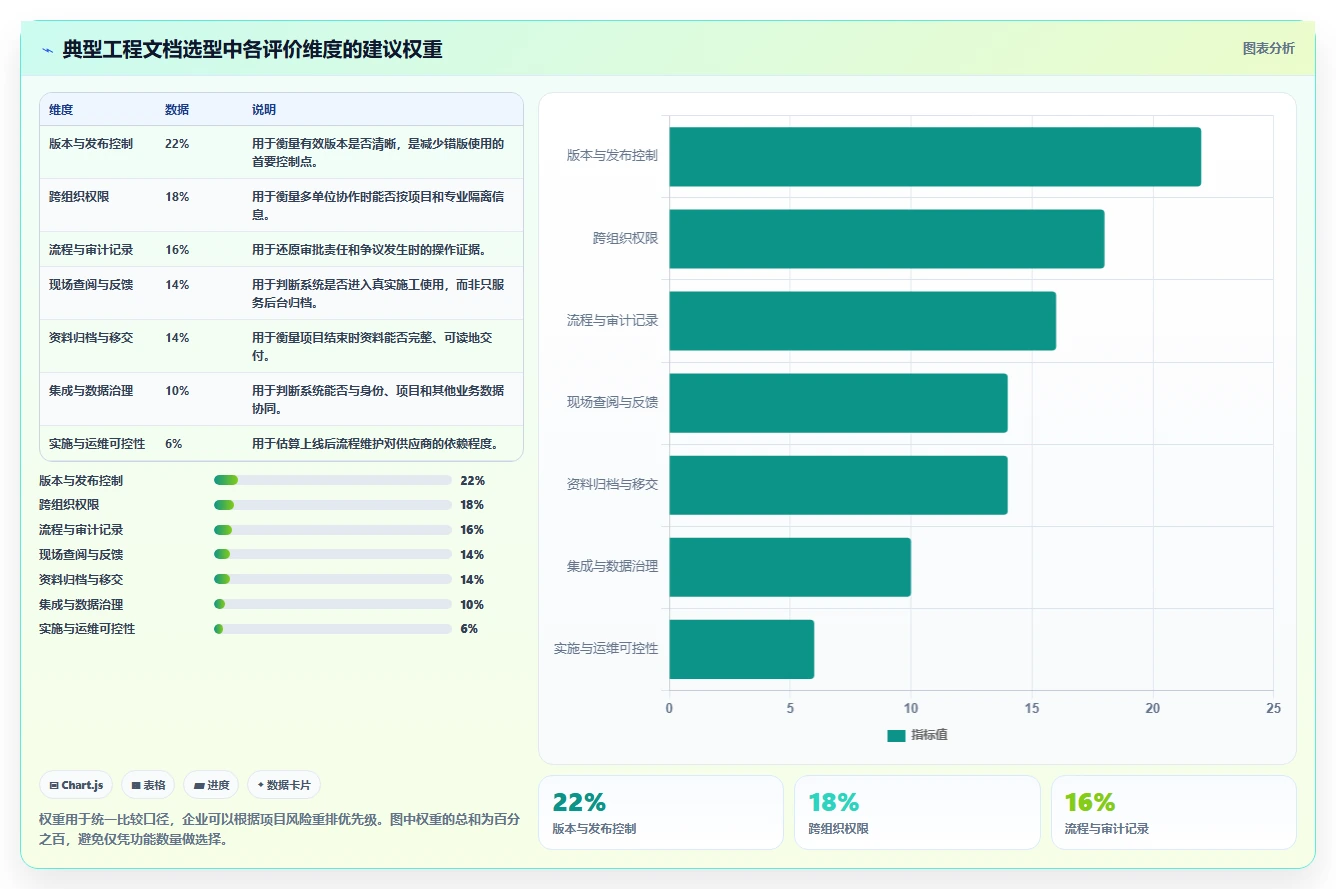Image resolution: width=1336 pixels, height=889 pixels.
Task: Click the 指标值 legend text
Action: point(929,735)
